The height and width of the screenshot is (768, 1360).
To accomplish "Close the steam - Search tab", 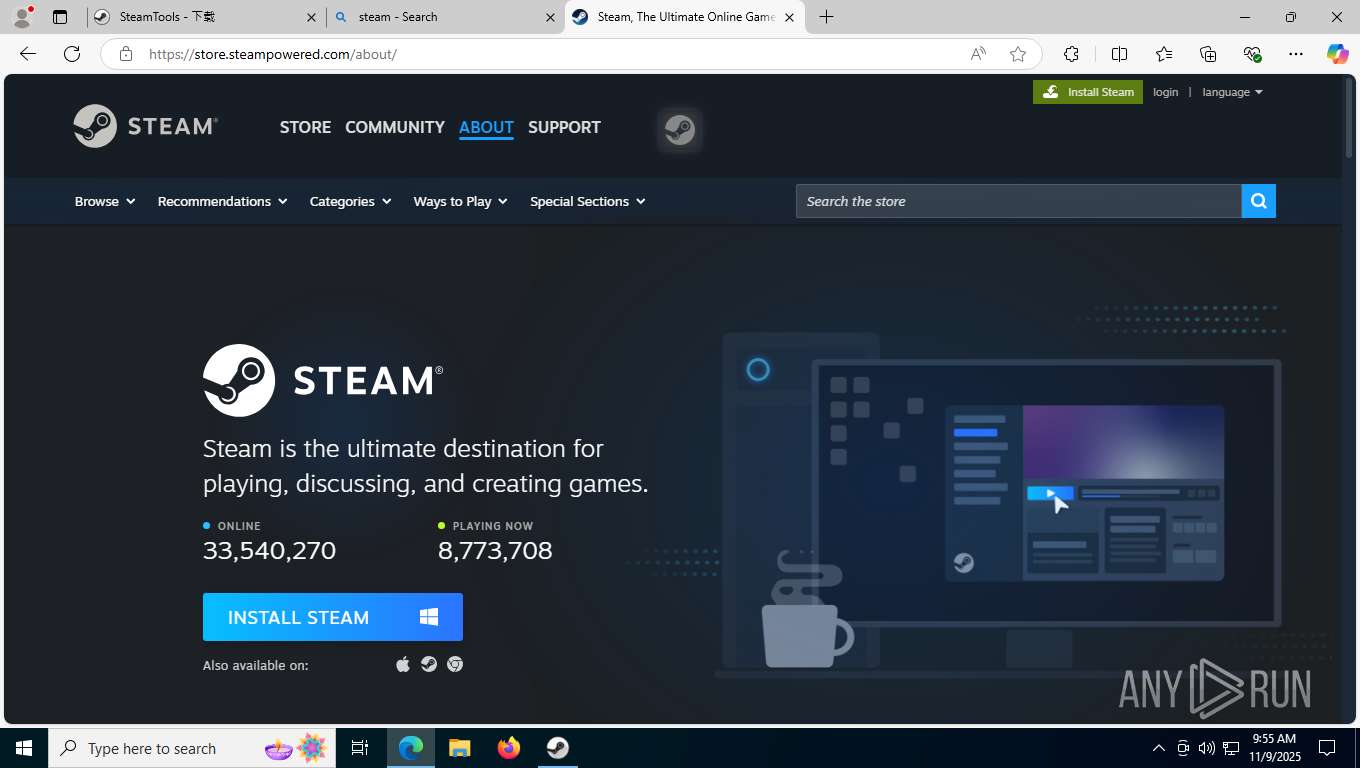I will point(550,17).
